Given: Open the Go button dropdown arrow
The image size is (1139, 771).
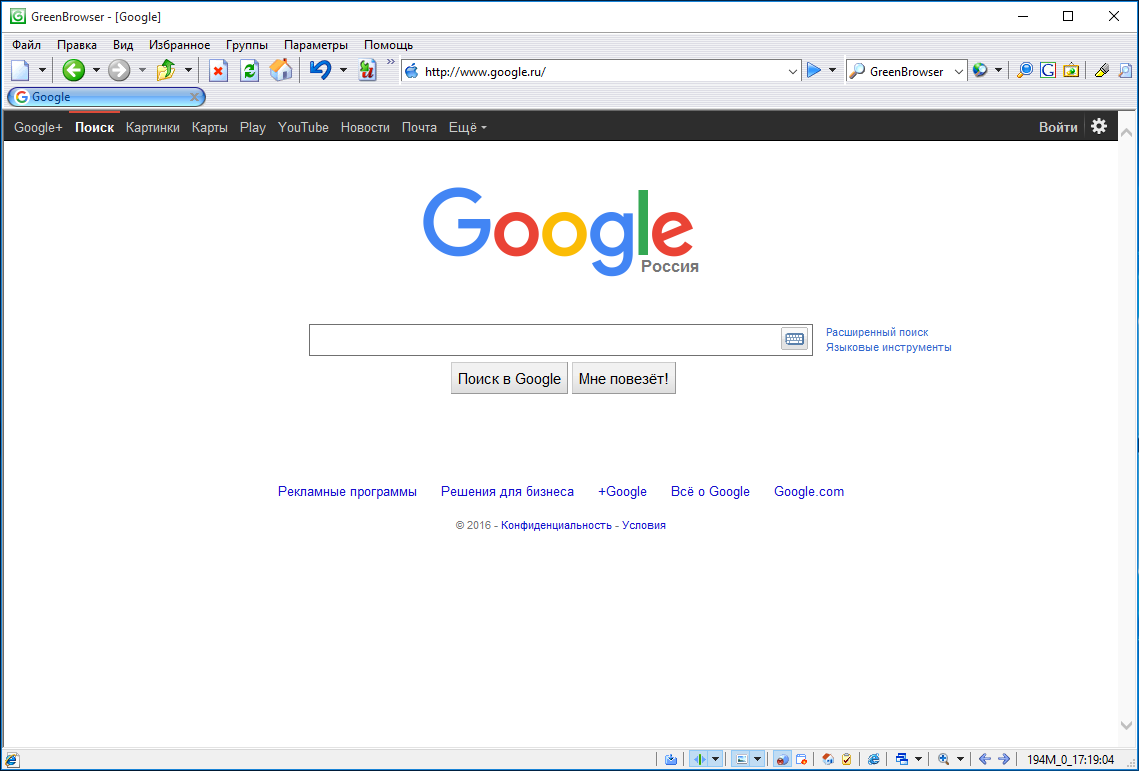Looking at the screenshot, I should [x=832, y=70].
